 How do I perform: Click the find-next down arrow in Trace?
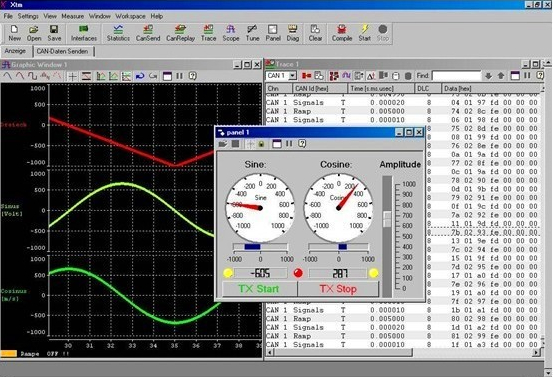pyautogui.click(x=488, y=76)
